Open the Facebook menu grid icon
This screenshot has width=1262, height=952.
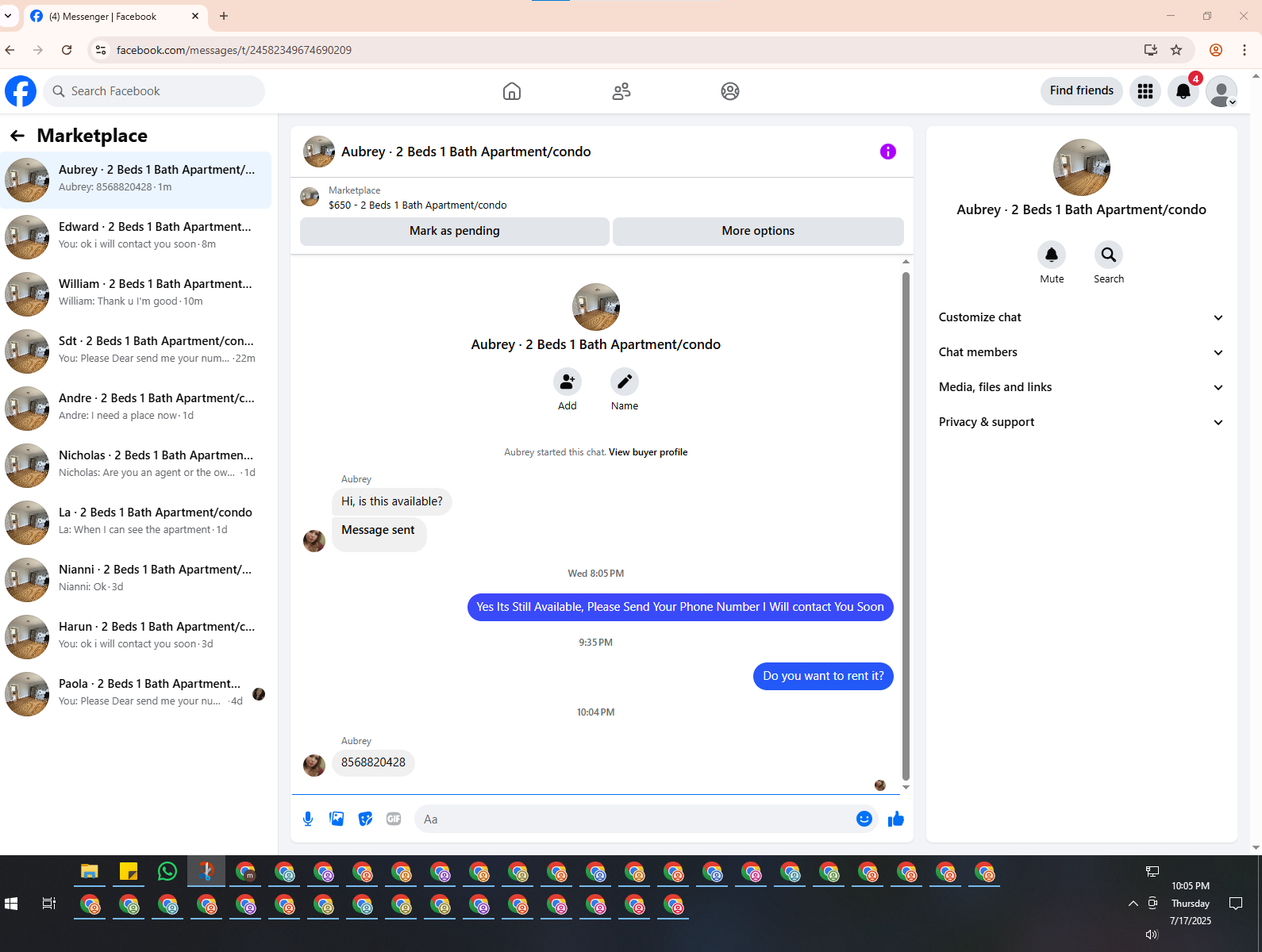coord(1145,91)
